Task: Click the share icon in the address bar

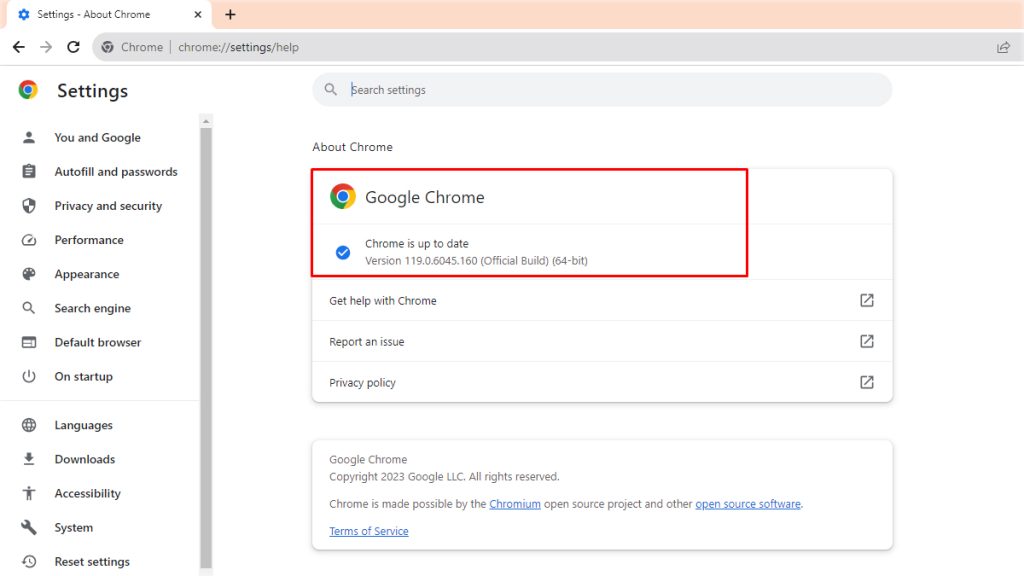Action: point(1003,46)
